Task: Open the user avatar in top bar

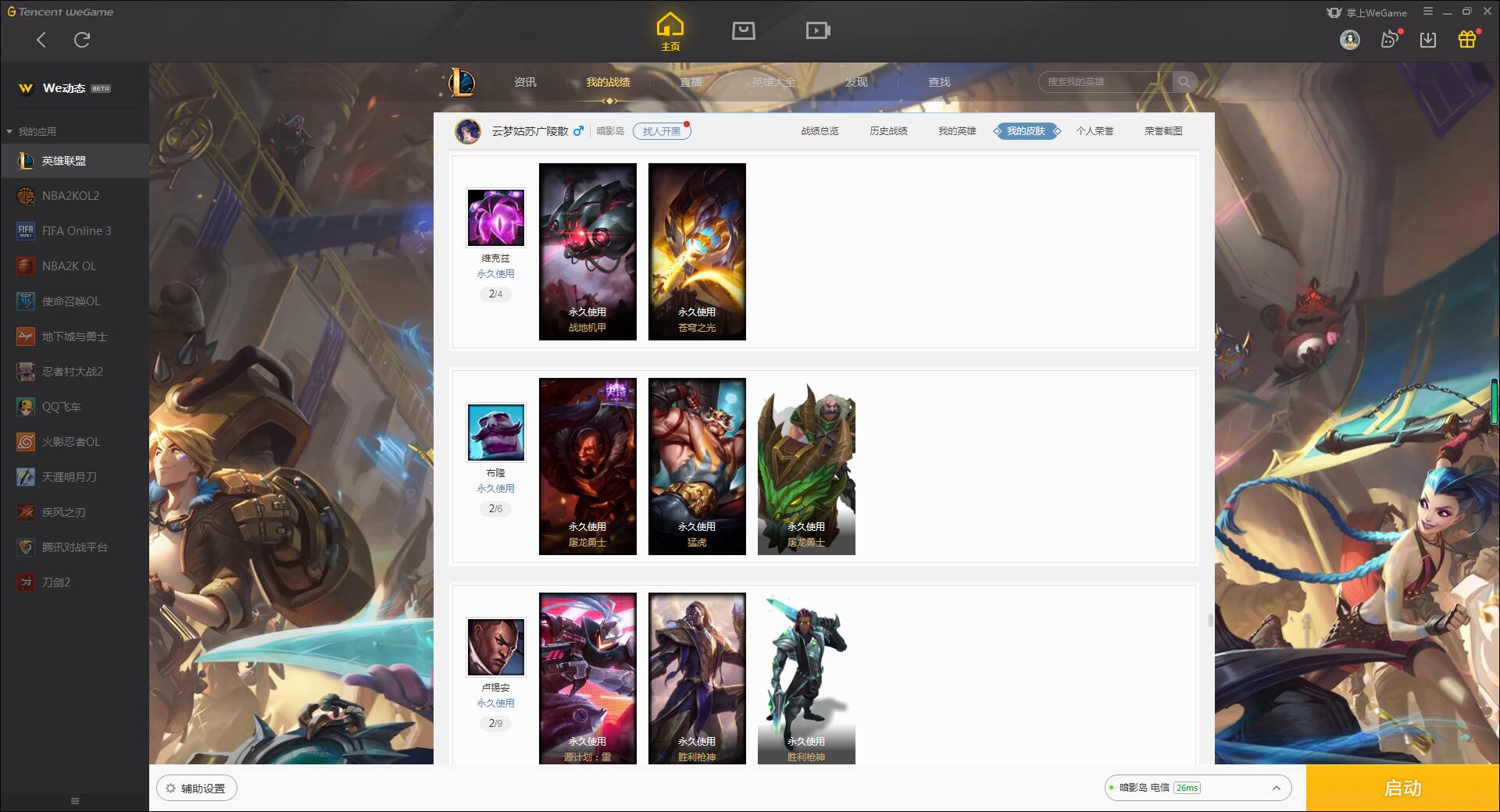Action: click(x=1349, y=40)
